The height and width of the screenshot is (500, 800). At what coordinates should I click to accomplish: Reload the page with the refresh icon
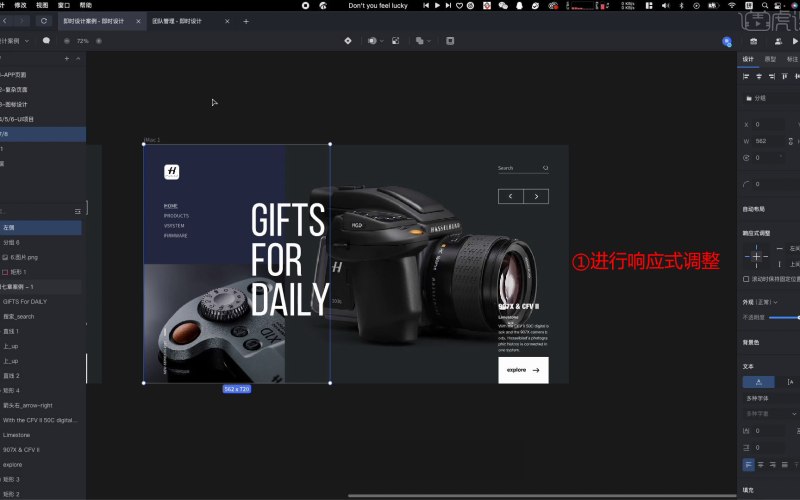(x=44, y=21)
